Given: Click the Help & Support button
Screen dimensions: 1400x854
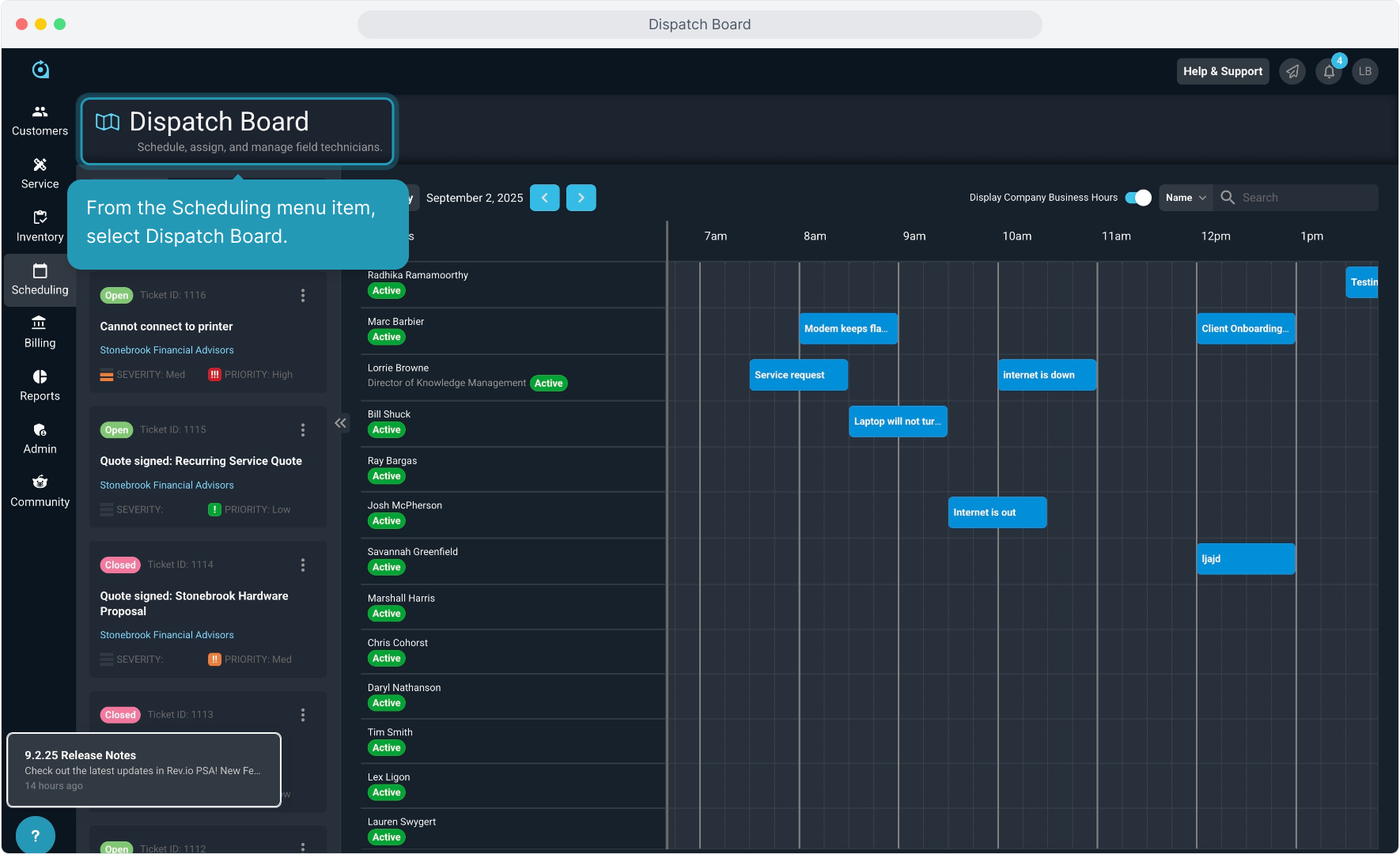Looking at the screenshot, I should click(1222, 71).
